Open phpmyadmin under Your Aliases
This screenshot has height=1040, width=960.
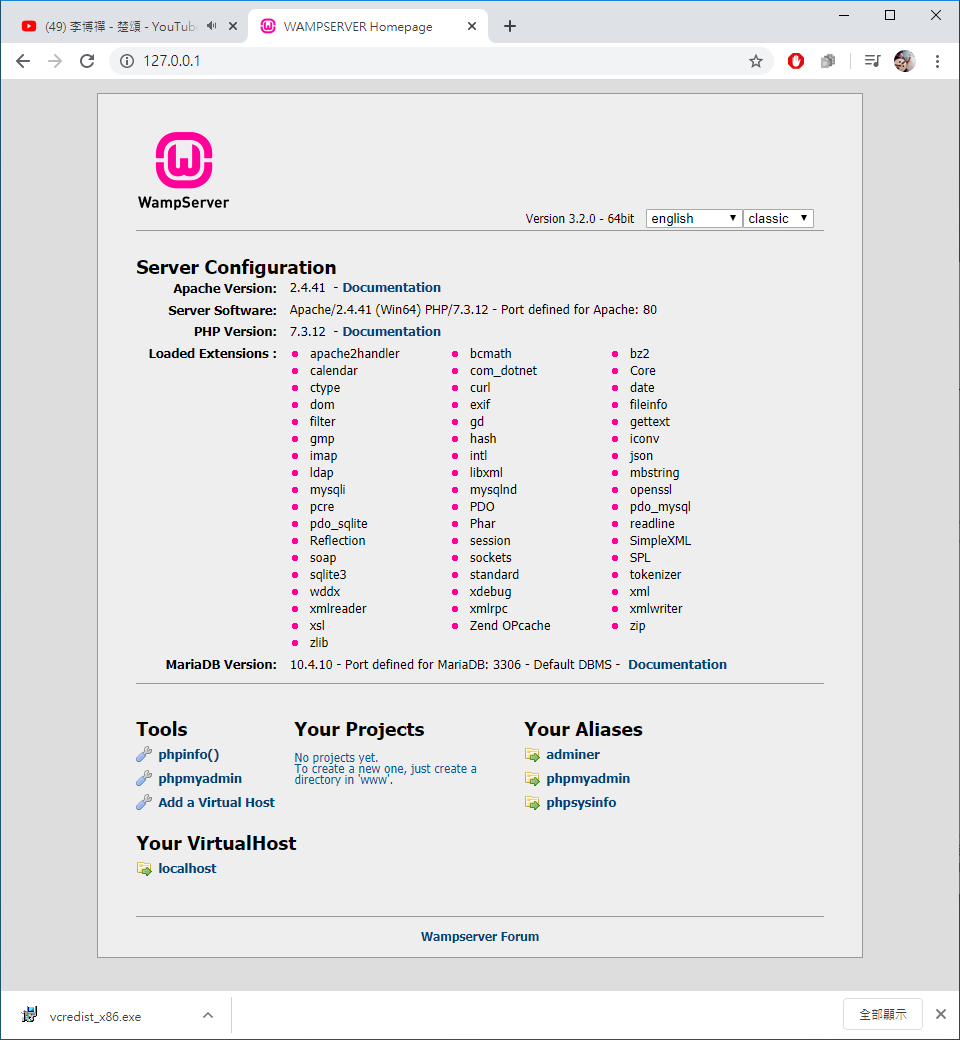tap(588, 778)
